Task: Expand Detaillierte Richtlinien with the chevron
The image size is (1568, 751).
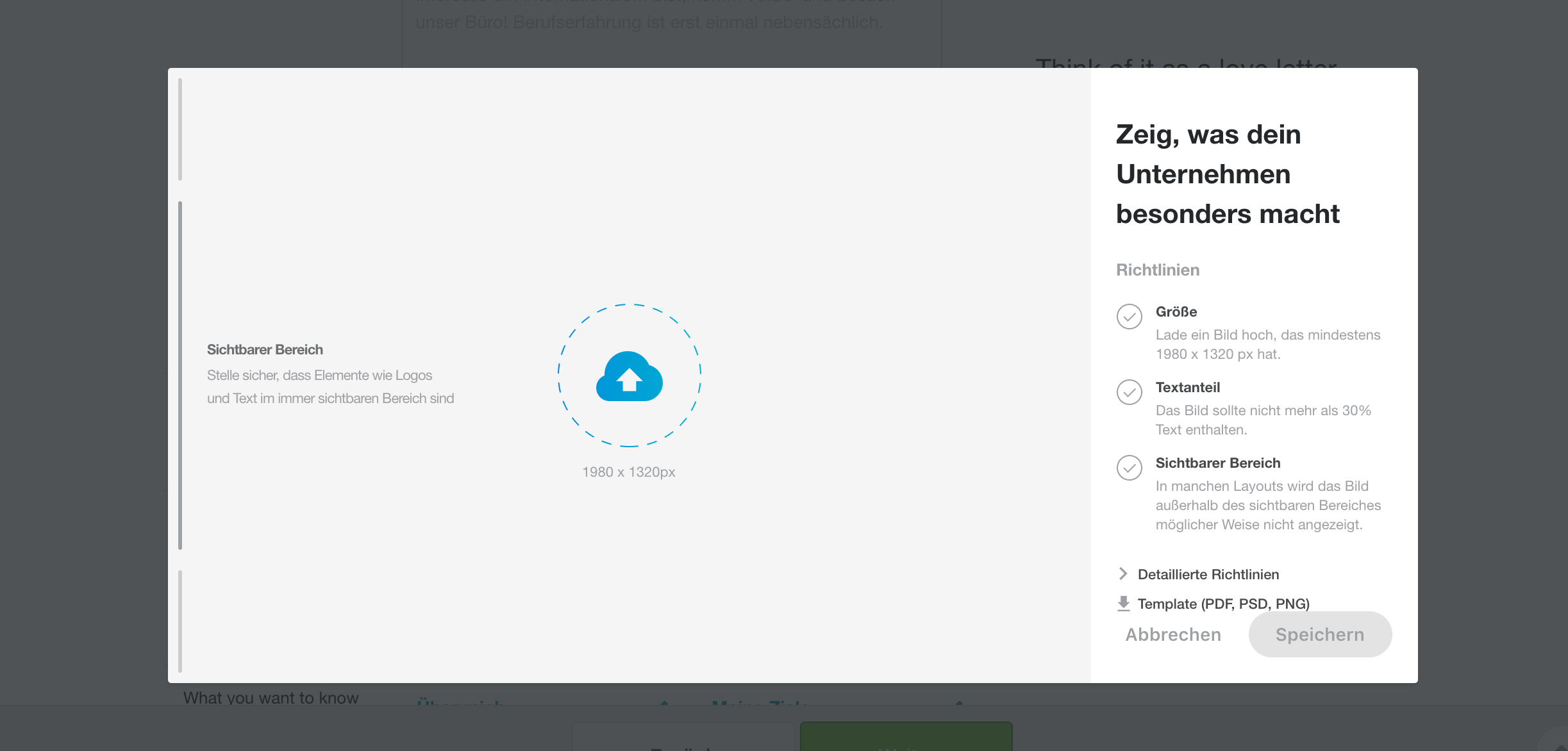Action: (1123, 574)
